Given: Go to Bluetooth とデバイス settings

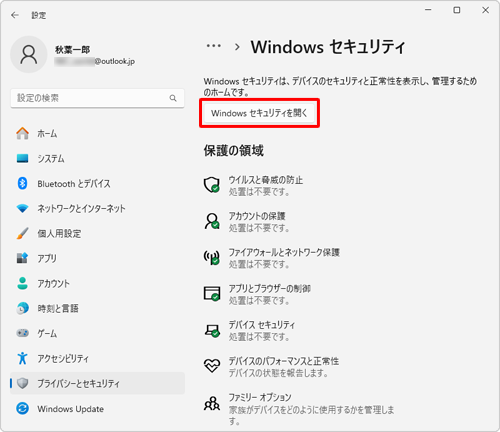Looking at the screenshot, I should (x=97, y=183).
